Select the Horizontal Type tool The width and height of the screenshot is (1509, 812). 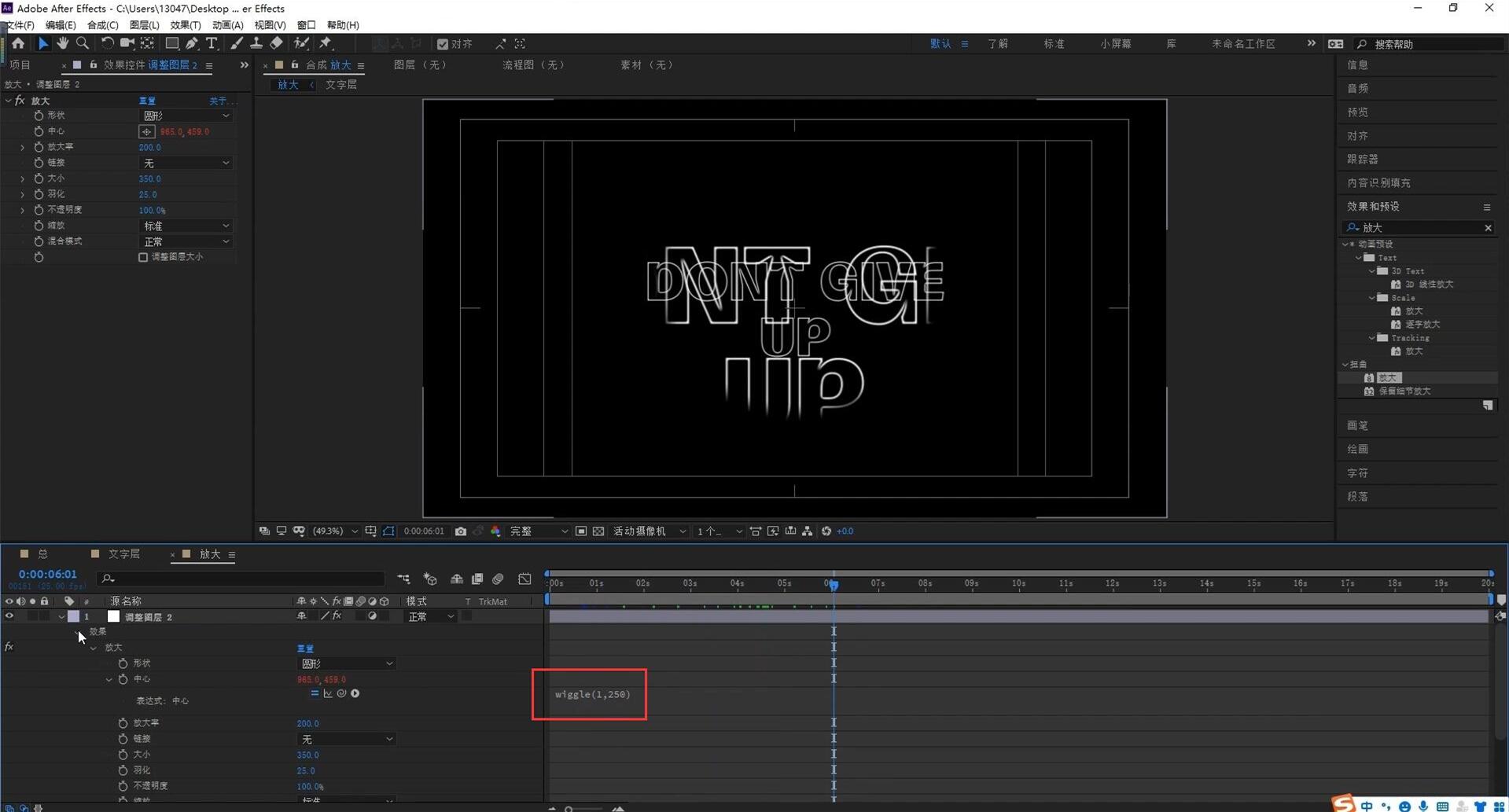(212, 44)
